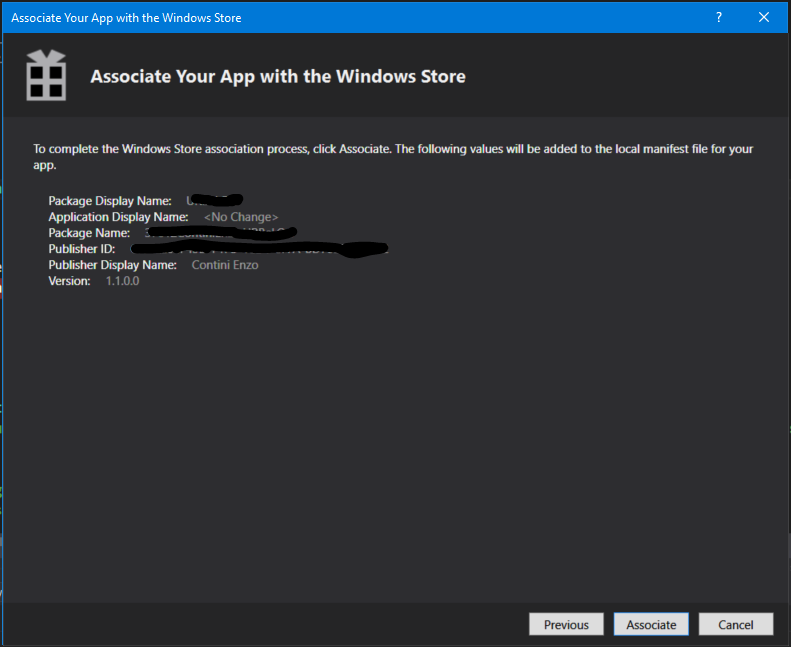The height and width of the screenshot is (647, 791).
Task: Click the Windows Store gift box icon
Action: pos(46,76)
